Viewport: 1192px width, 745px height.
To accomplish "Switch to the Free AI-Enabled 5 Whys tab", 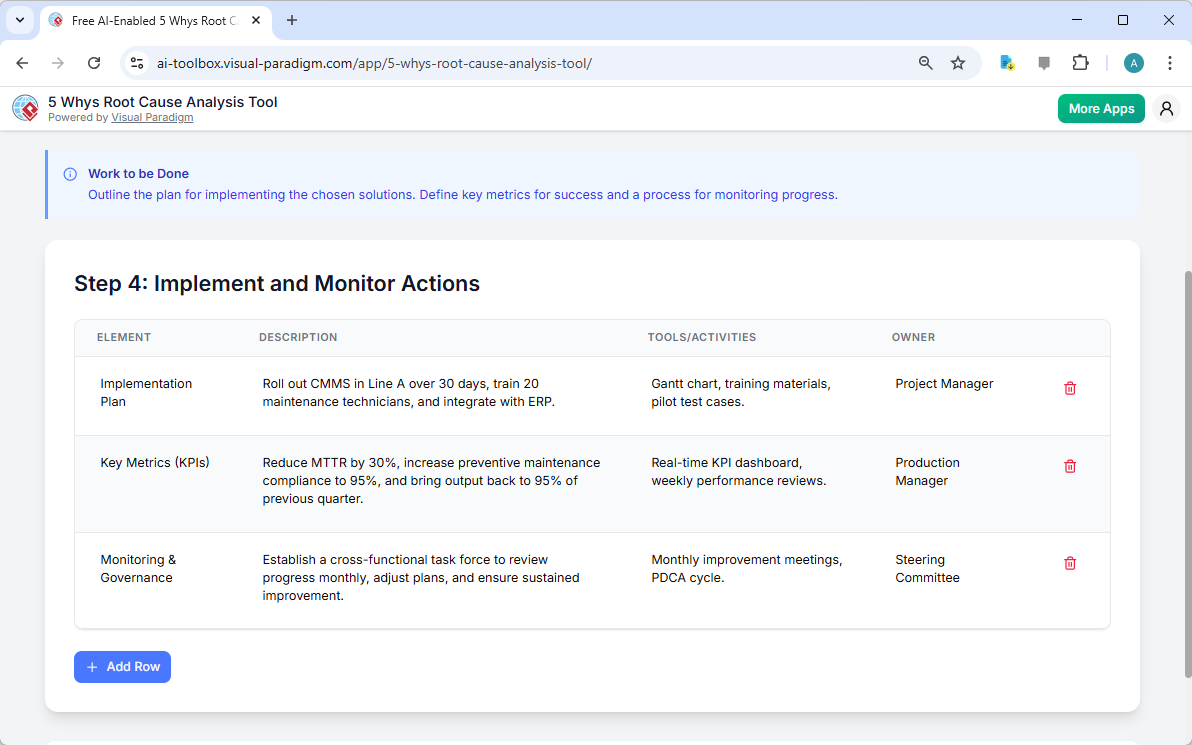I will click(x=150, y=20).
